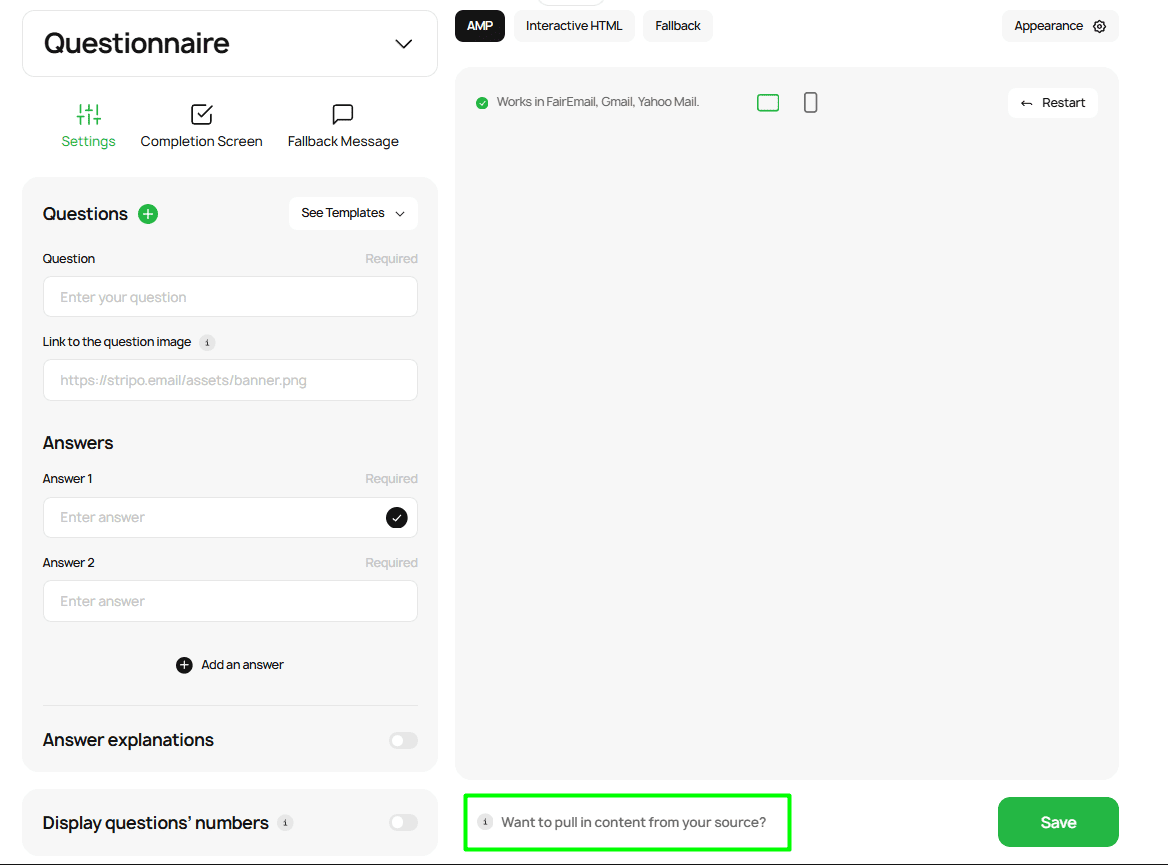Restart the questionnaire preview

(1052, 102)
